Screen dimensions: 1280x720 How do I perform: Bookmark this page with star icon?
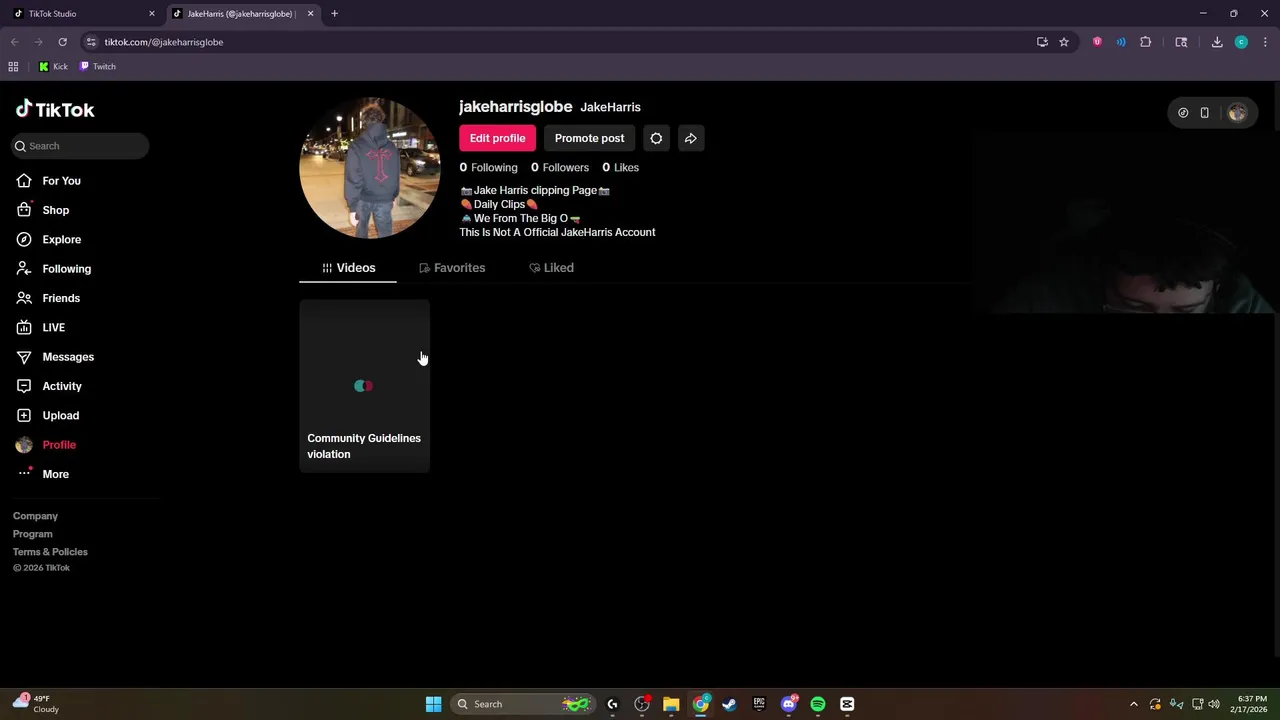tap(1064, 42)
